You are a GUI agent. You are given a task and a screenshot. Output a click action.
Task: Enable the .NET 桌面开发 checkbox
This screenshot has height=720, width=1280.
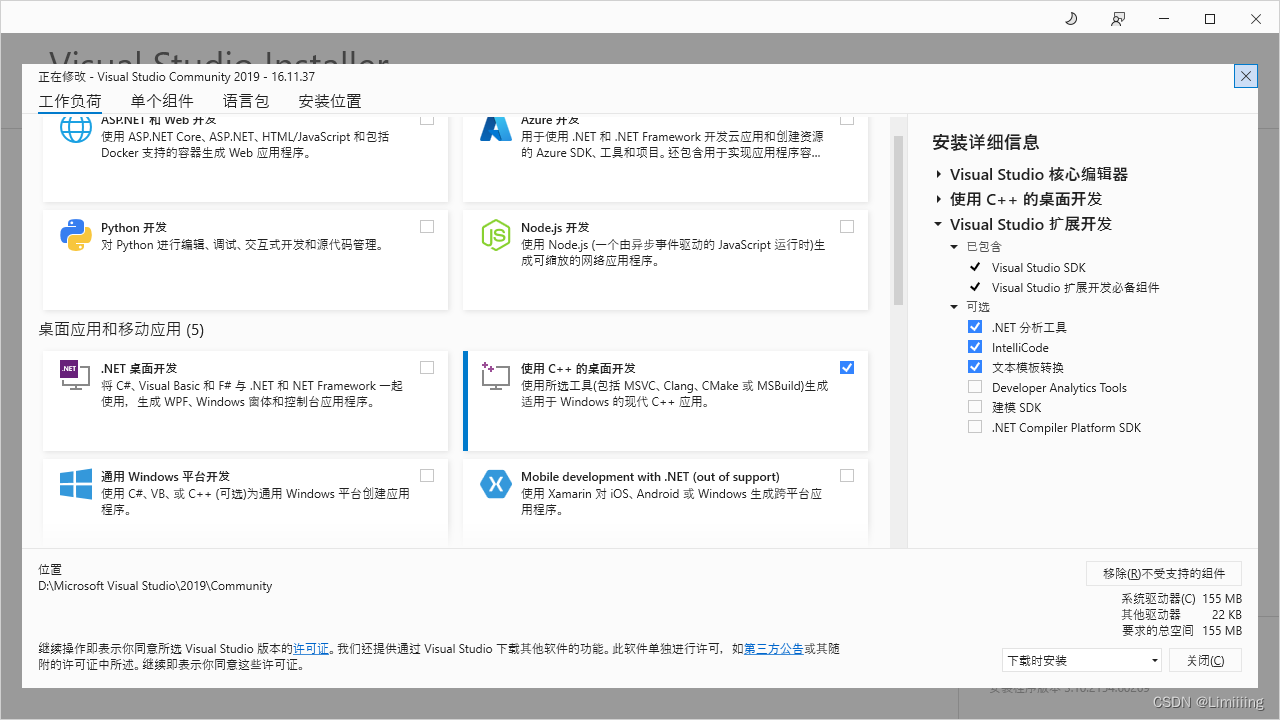pos(427,367)
